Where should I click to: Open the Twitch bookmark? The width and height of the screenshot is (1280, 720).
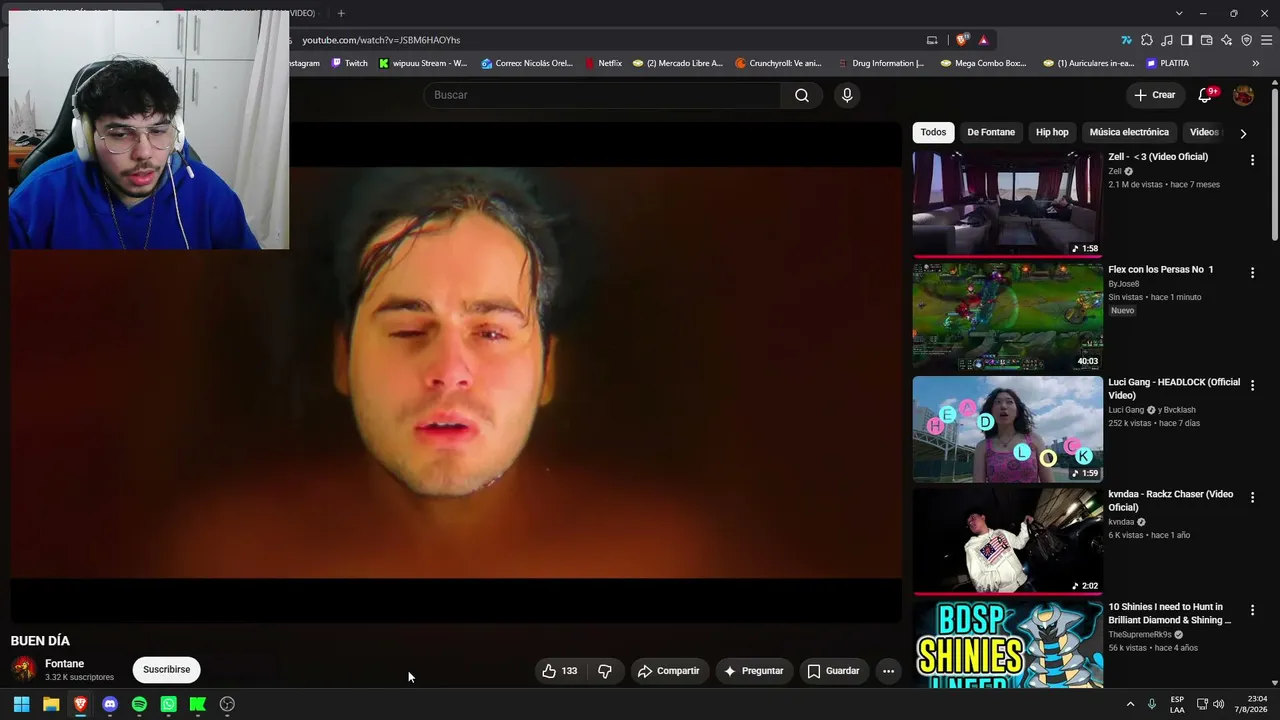tap(350, 63)
